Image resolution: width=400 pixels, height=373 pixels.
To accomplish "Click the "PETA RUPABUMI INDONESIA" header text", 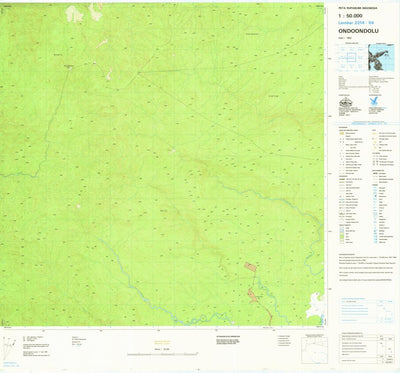I will point(358,8).
